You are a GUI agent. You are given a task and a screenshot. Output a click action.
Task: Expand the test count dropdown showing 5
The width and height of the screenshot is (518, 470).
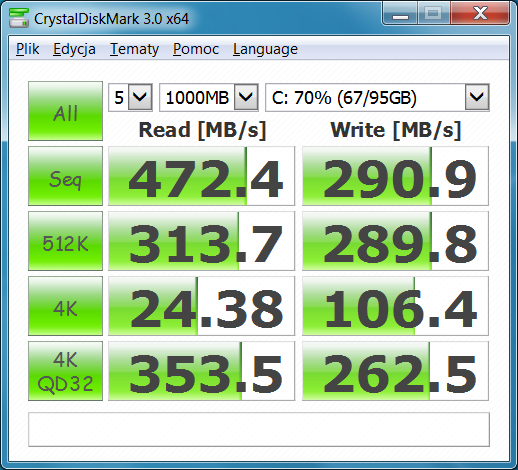pos(130,98)
